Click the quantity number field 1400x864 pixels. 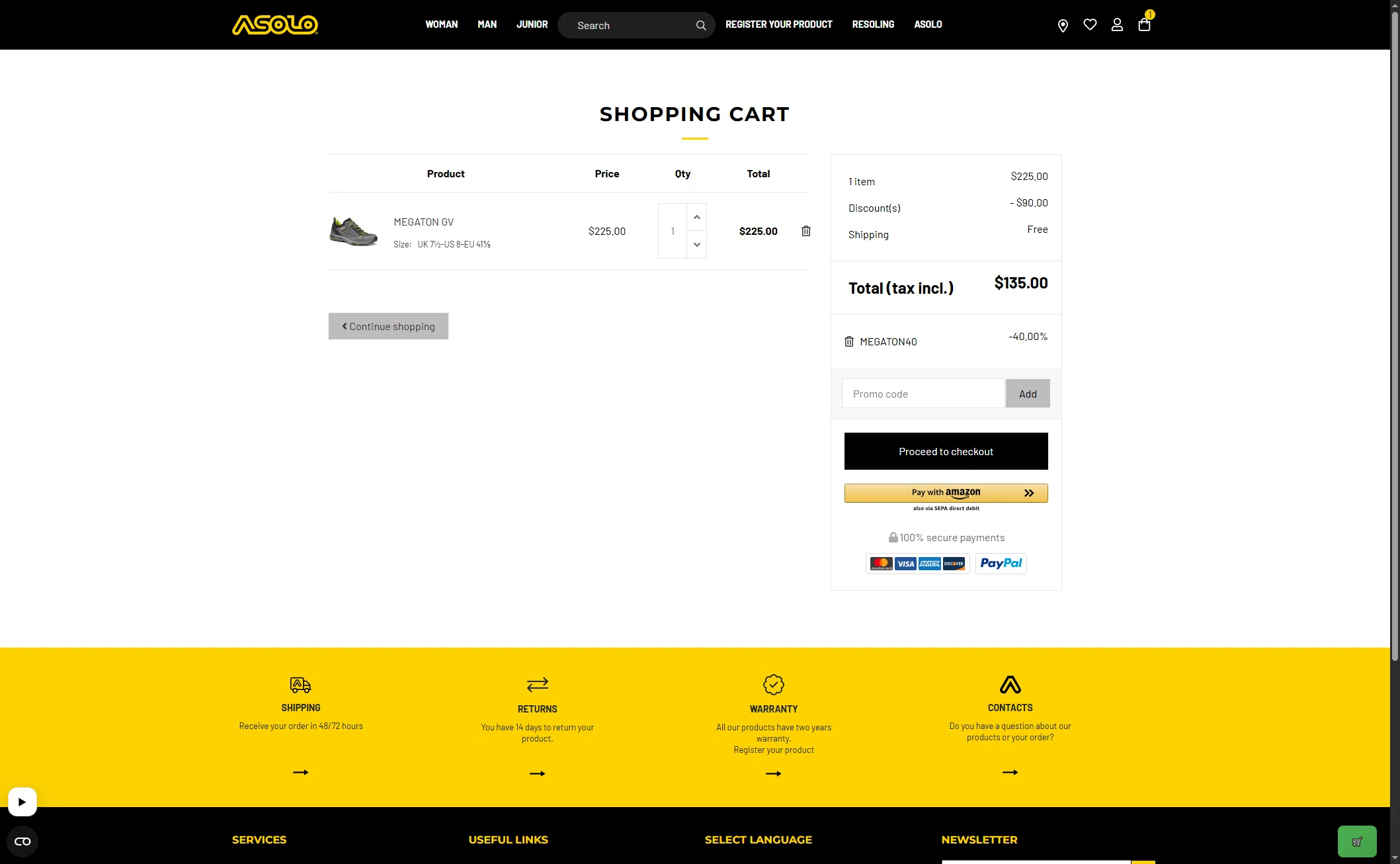[x=673, y=231]
